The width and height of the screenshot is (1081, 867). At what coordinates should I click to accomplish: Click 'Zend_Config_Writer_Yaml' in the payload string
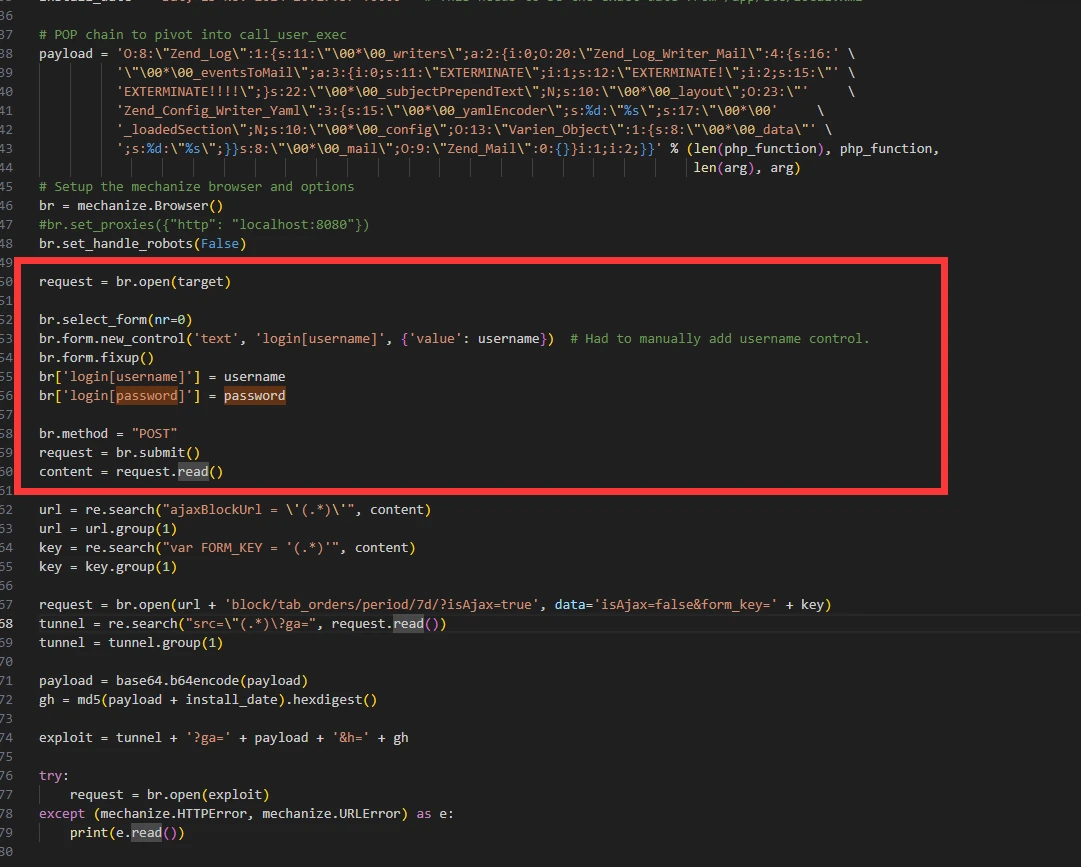(x=212, y=110)
